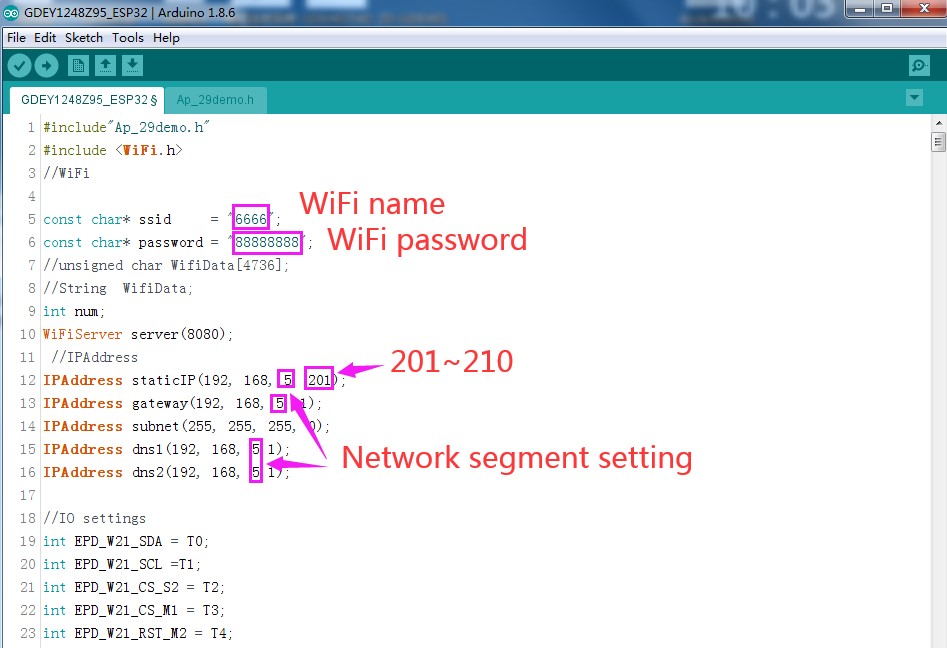The height and width of the screenshot is (648, 947).
Task: Click the EPD_W21_CS_S2 = T2 line
Action: click(x=134, y=587)
